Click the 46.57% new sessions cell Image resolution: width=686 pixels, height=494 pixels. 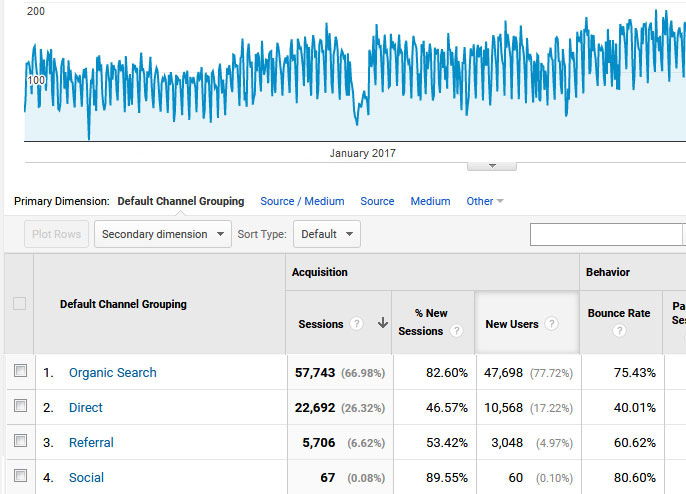[x=447, y=408]
